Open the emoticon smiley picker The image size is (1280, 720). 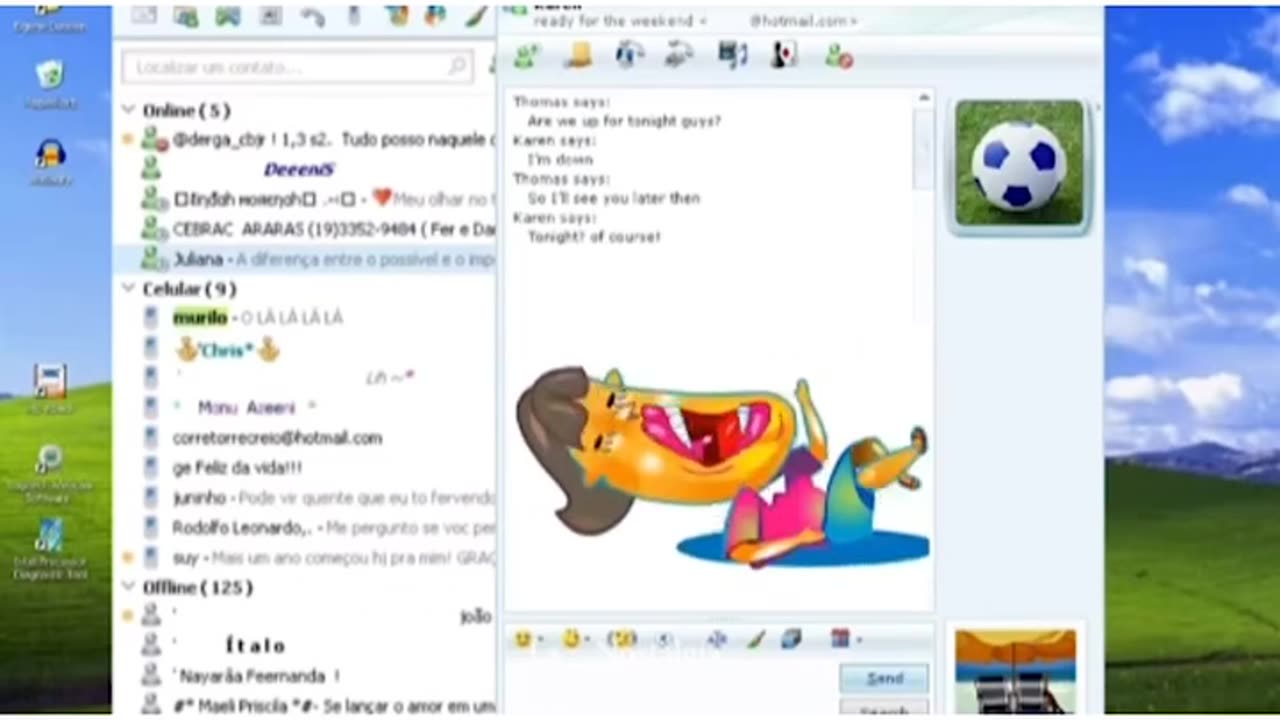(522, 639)
